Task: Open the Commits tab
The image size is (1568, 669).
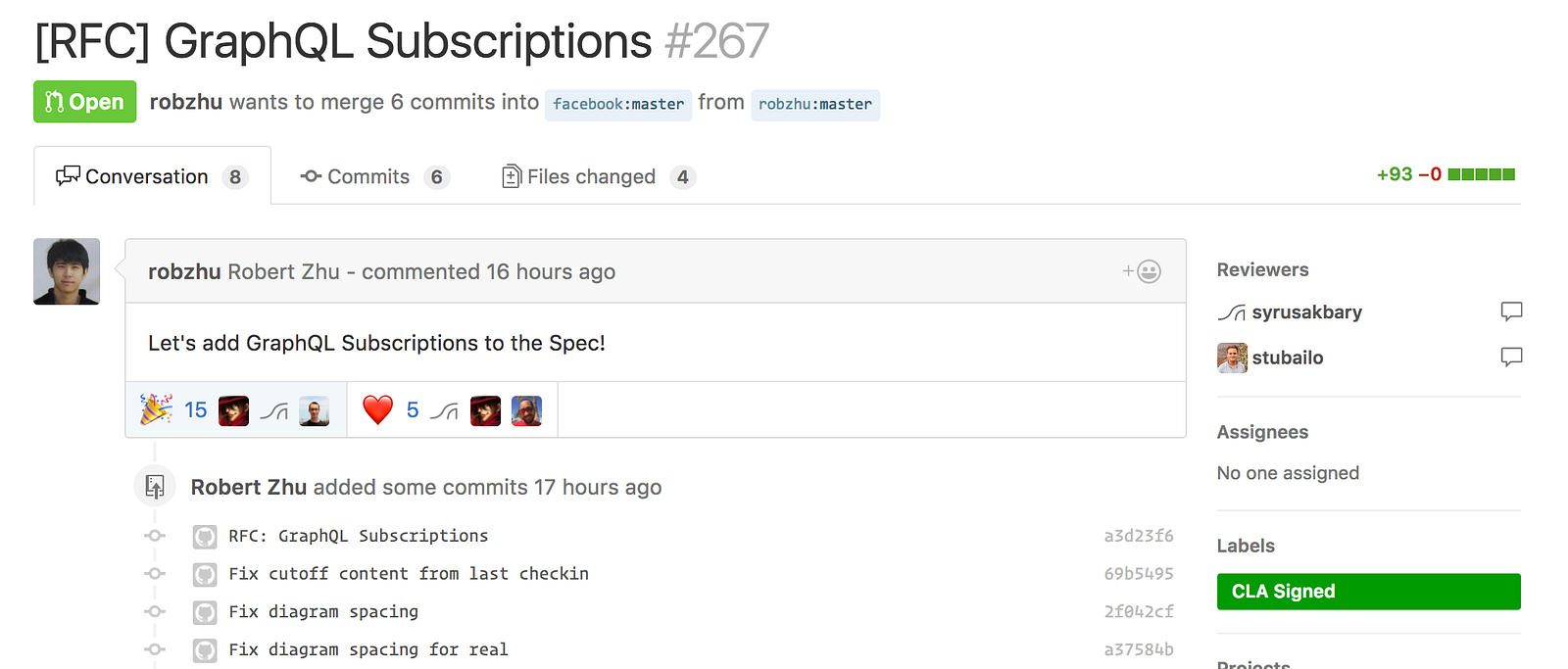Action: click(374, 176)
